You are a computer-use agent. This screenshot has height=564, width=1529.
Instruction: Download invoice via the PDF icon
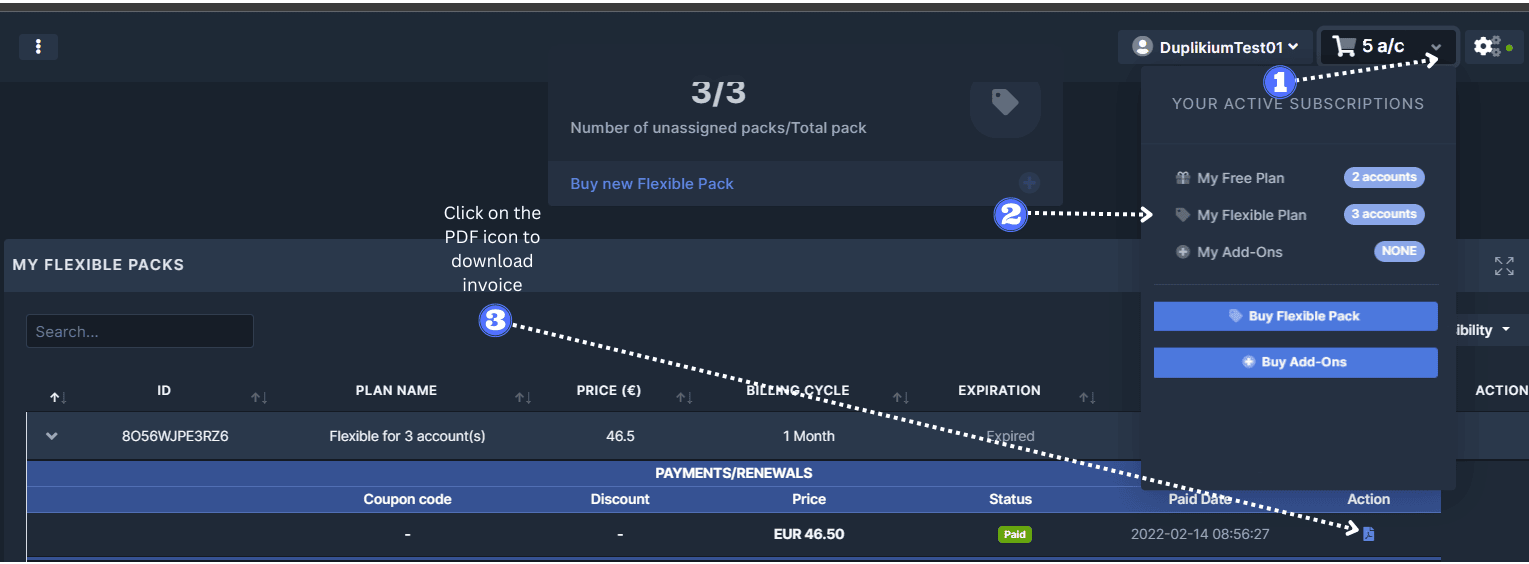pyautogui.click(x=1368, y=534)
